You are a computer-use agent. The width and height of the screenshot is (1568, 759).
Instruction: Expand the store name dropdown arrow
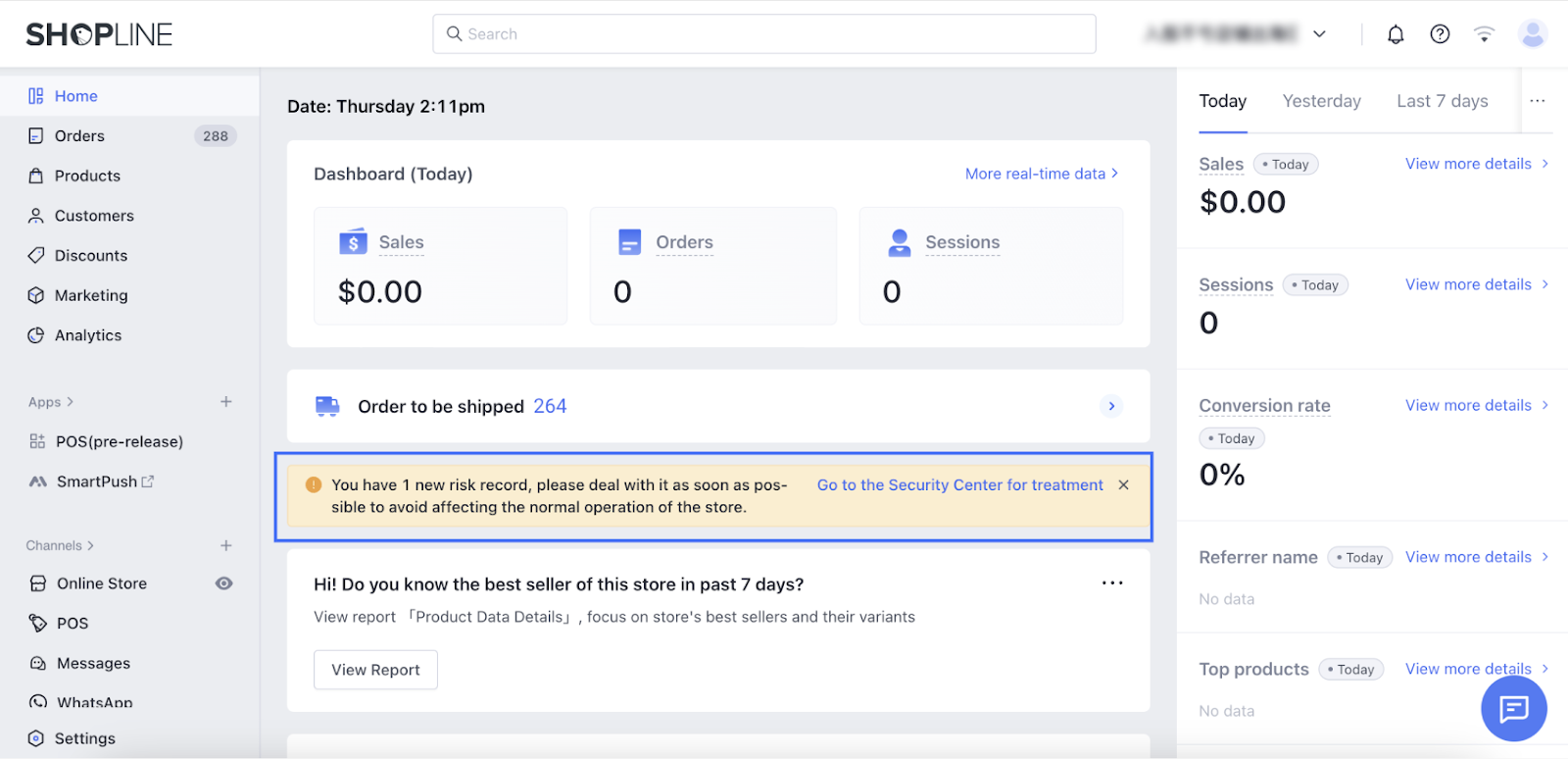tap(1320, 34)
